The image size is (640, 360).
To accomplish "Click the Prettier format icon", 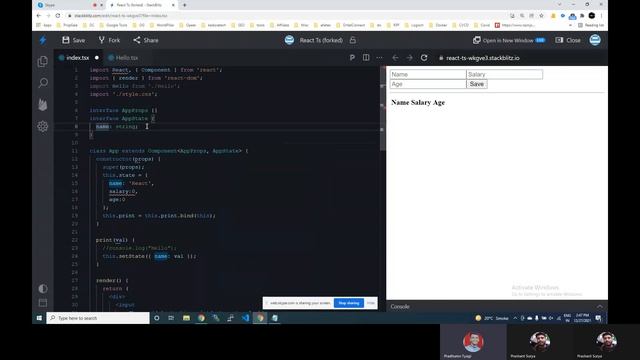I will click(x=352, y=58).
